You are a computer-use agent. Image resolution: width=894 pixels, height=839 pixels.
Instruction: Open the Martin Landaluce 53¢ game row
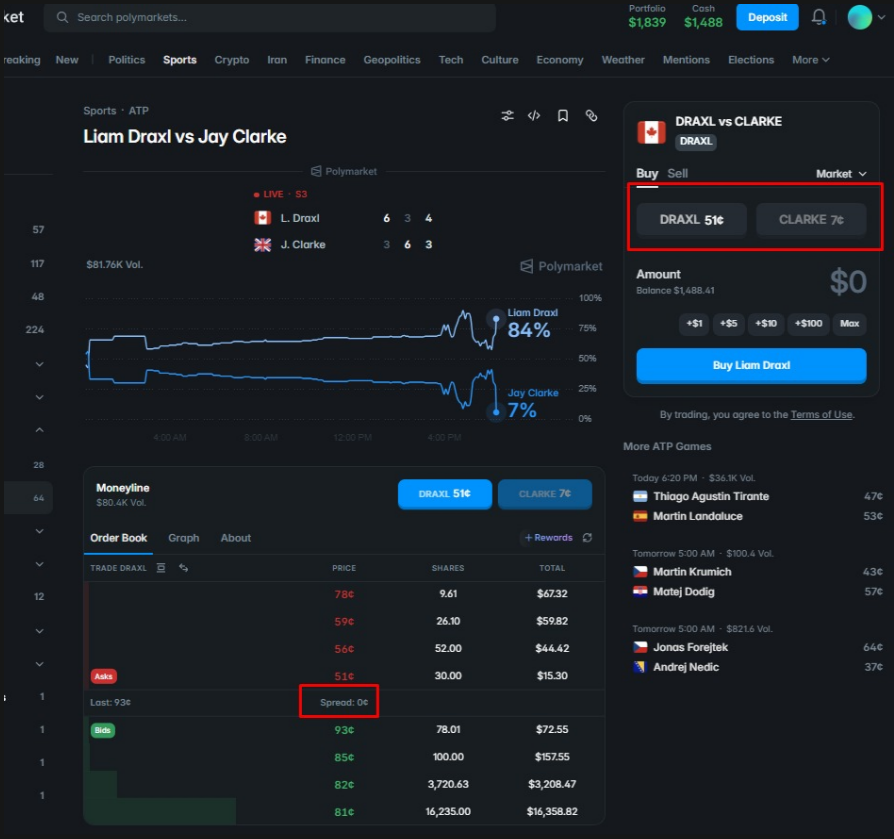(757, 516)
